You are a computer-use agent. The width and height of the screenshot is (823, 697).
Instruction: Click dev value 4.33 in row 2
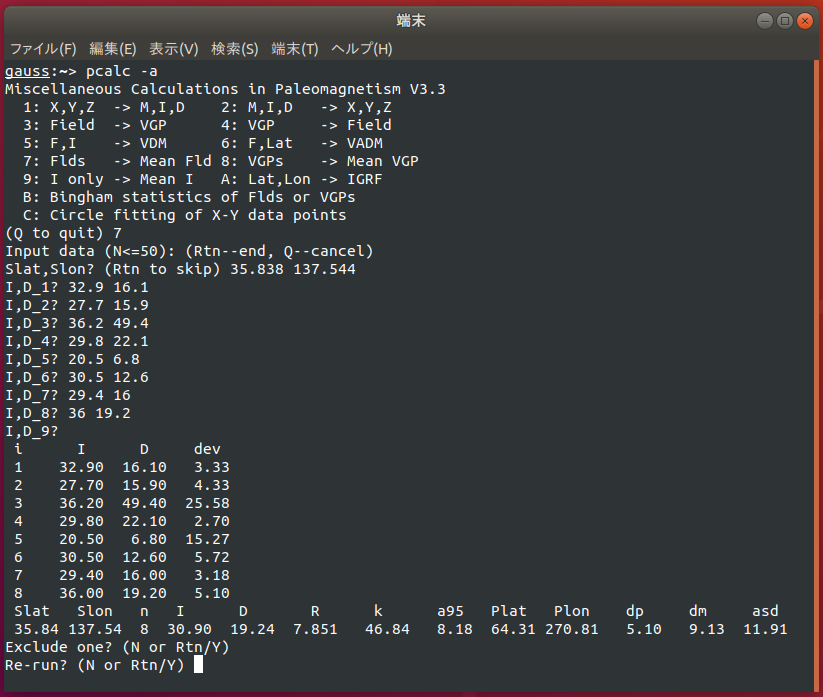click(x=212, y=485)
